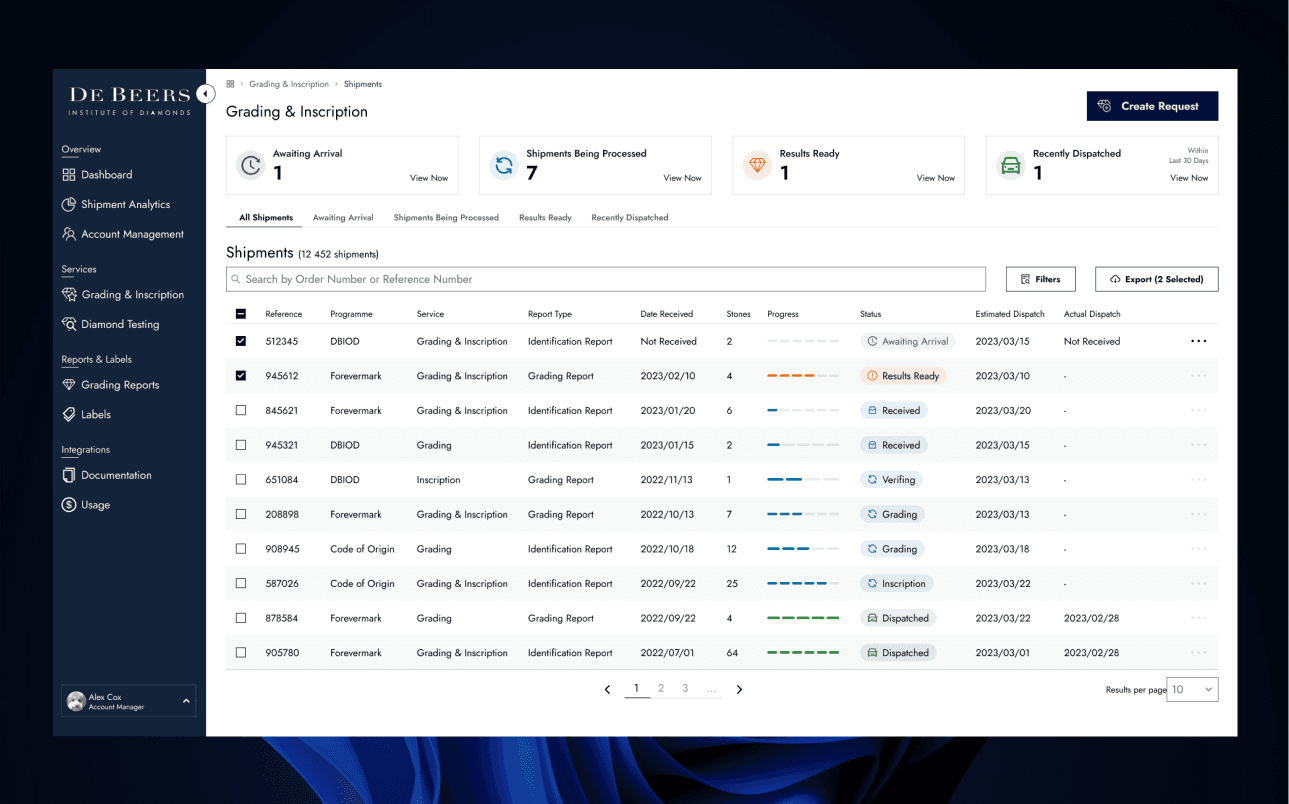Open row actions menu for reference 512345
Image resolution: width=1289 pixels, height=804 pixels.
pyautogui.click(x=1199, y=341)
